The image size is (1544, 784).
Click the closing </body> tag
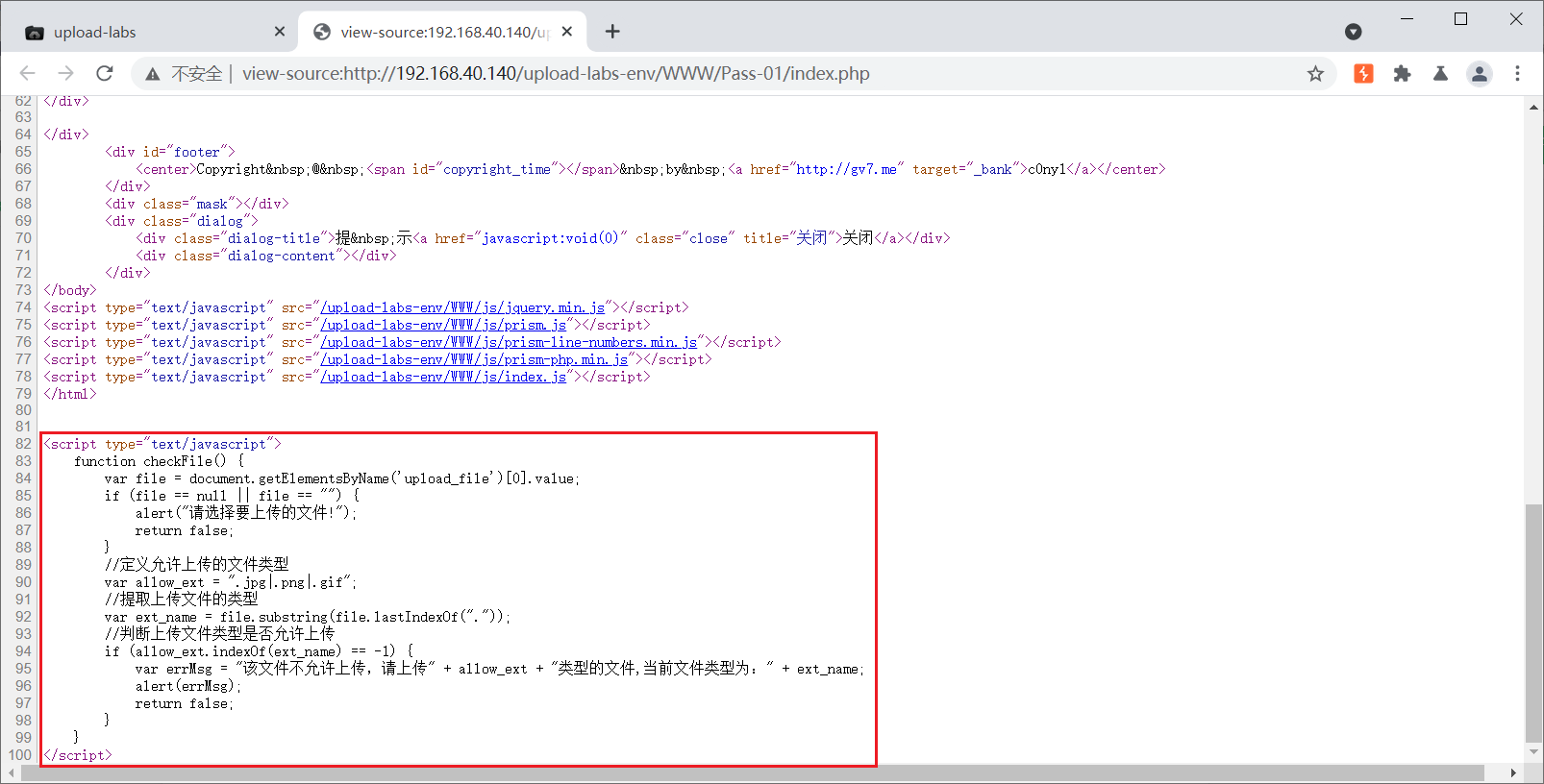pos(70,291)
